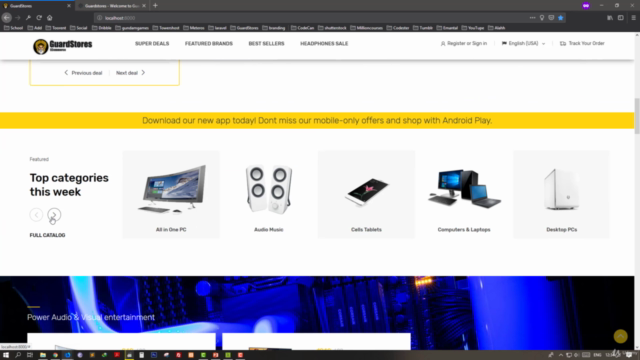Close the first GuardStores tab
This screenshot has width=640, height=360.
pyautogui.click(x=69, y=6)
